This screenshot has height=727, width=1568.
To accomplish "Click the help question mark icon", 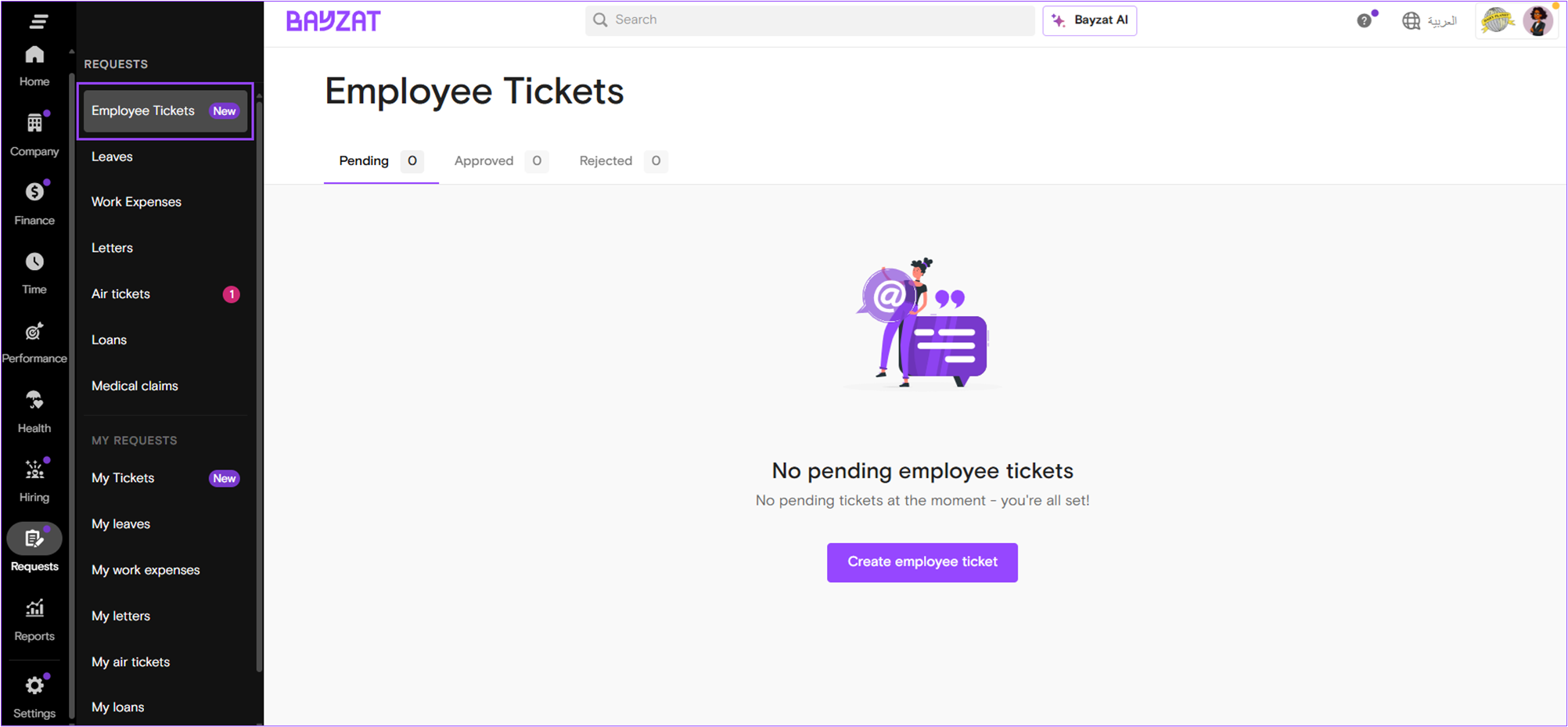I will coord(1364,21).
